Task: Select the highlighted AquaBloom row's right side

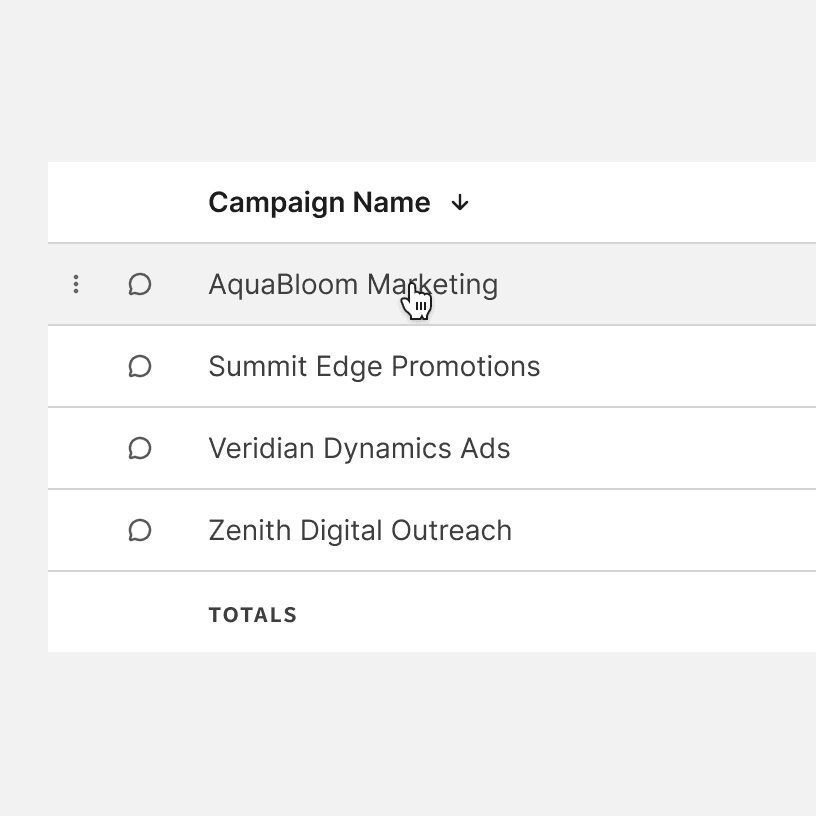Action: click(x=680, y=285)
